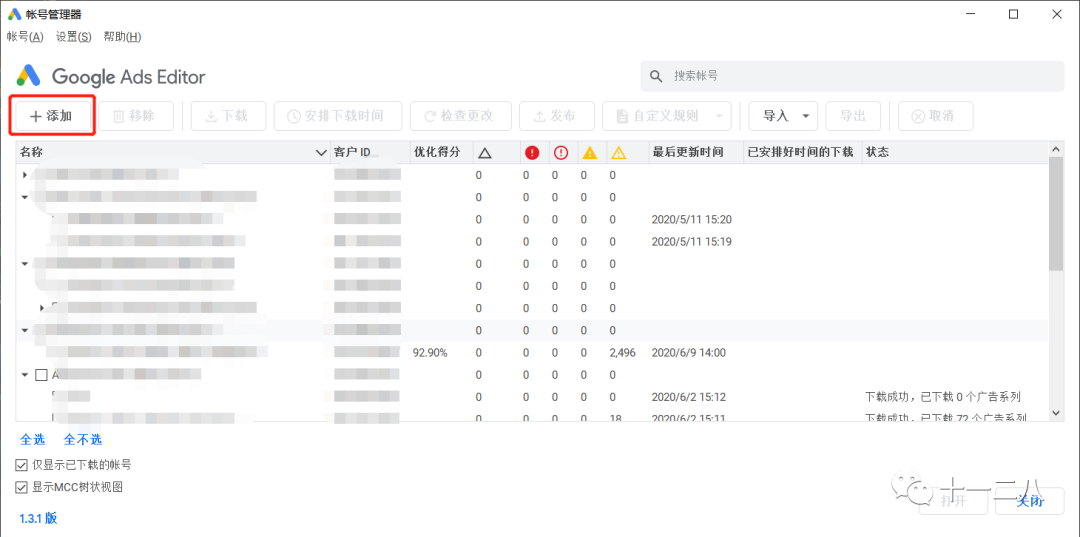Toggle 仅显示已下载的帐号 checkbox
Screen dimensions: 1080x537
pyautogui.click(x=21, y=465)
